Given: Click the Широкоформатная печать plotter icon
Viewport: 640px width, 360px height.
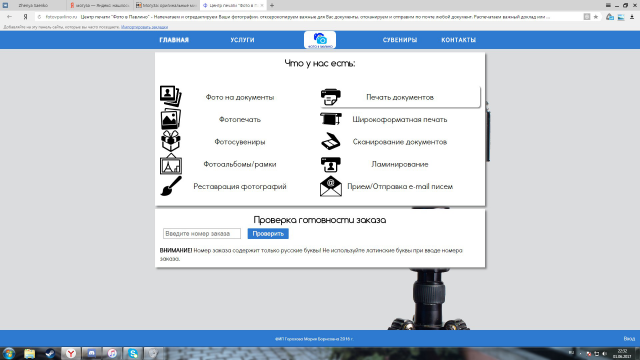Looking at the screenshot, I should coord(331,119).
